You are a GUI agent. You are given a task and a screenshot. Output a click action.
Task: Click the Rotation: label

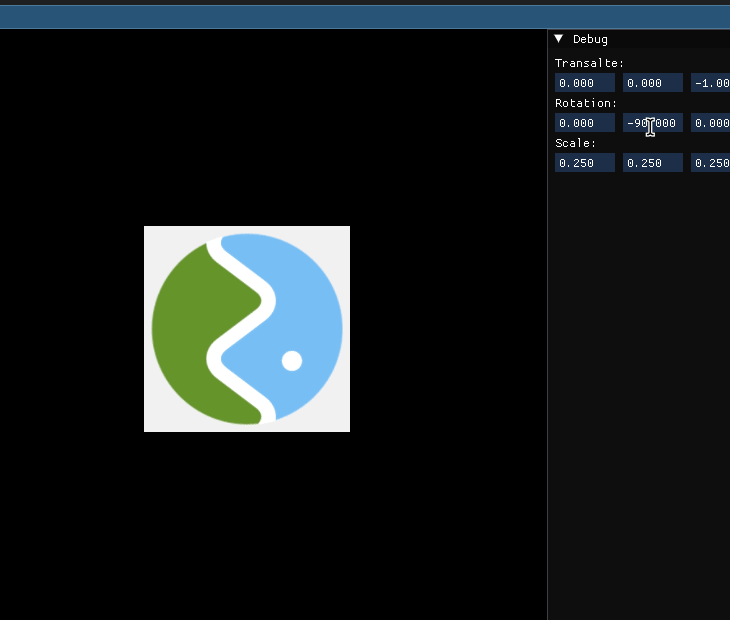pyautogui.click(x=586, y=103)
